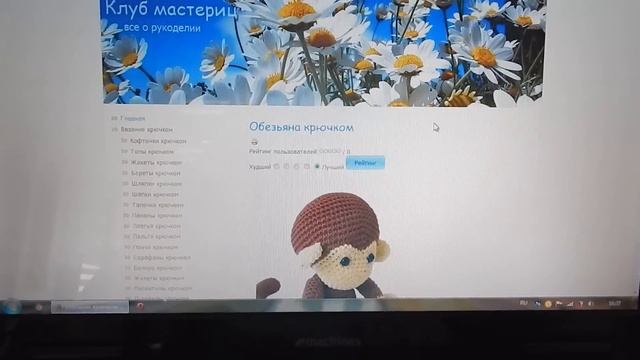Image resolution: width=640 pixels, height=360 pixels.
Task: Open the taskbar clock
Action: [614, 303]
